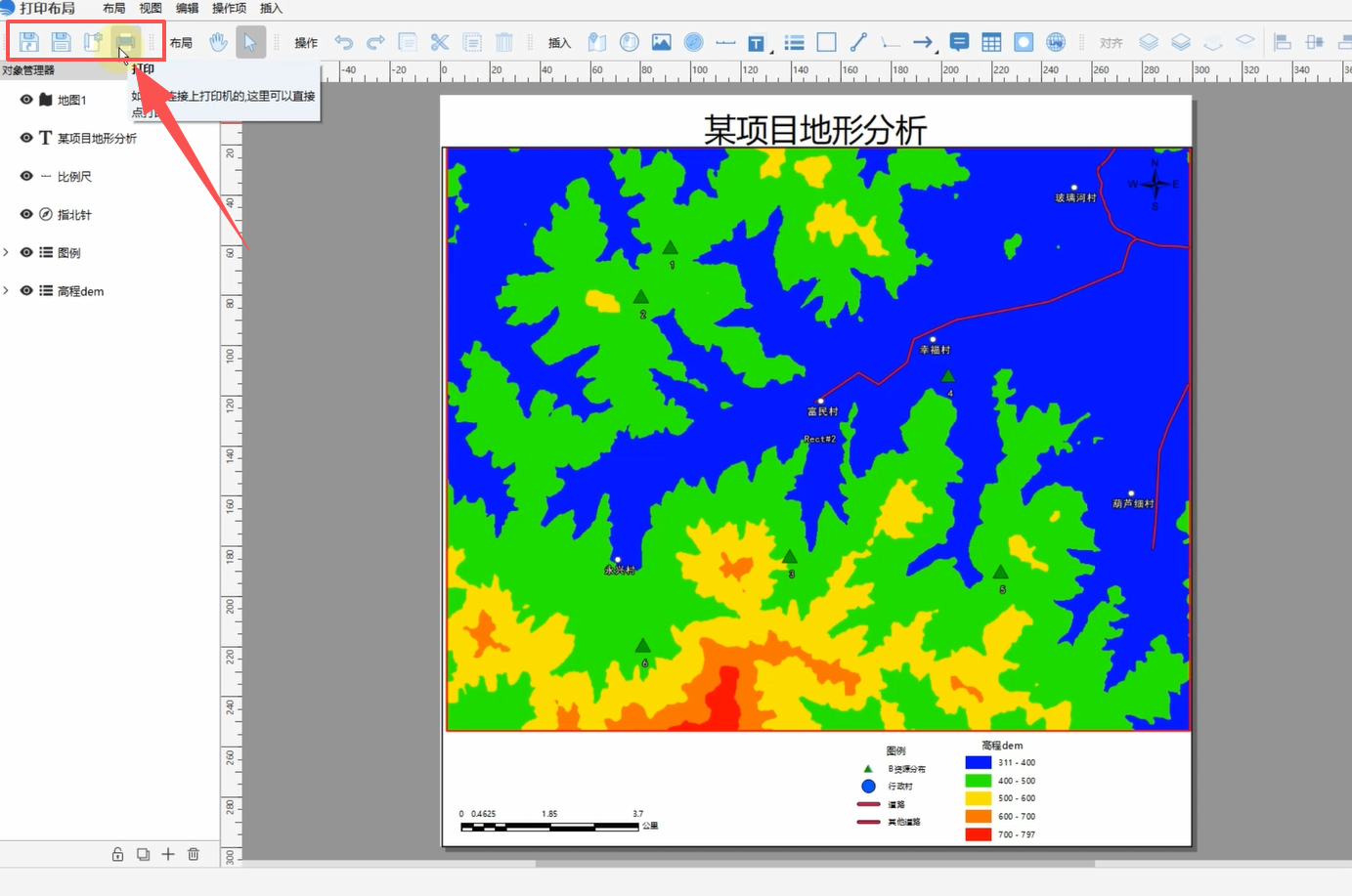Insert a north arrow compass
The width and height of the screenshot is (1352, 896).
point(693,42)
